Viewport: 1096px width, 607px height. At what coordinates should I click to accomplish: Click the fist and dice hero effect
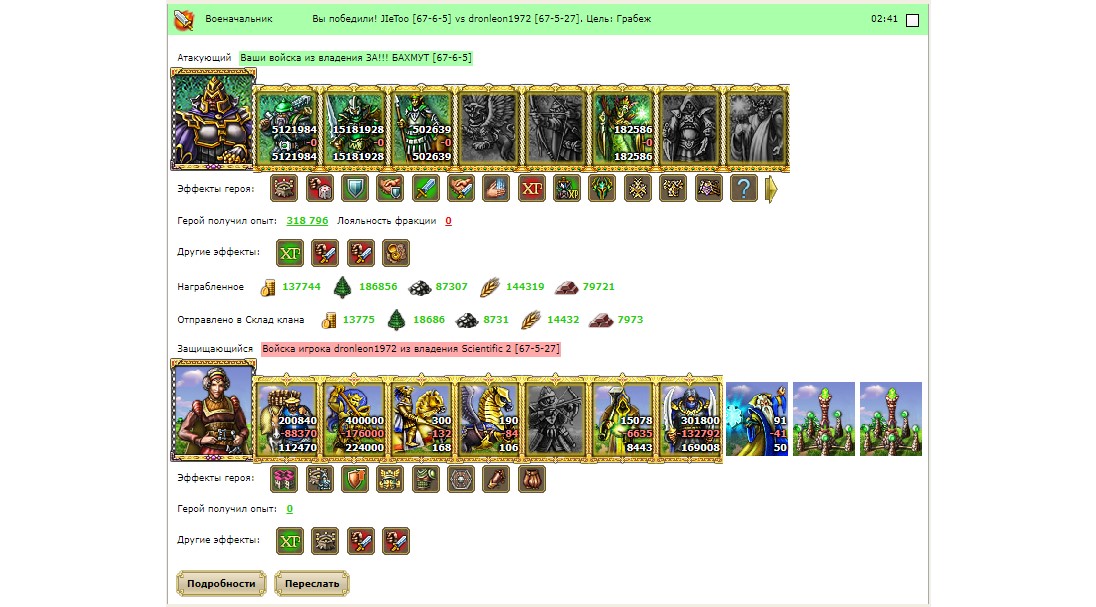(x=319, y=188)
